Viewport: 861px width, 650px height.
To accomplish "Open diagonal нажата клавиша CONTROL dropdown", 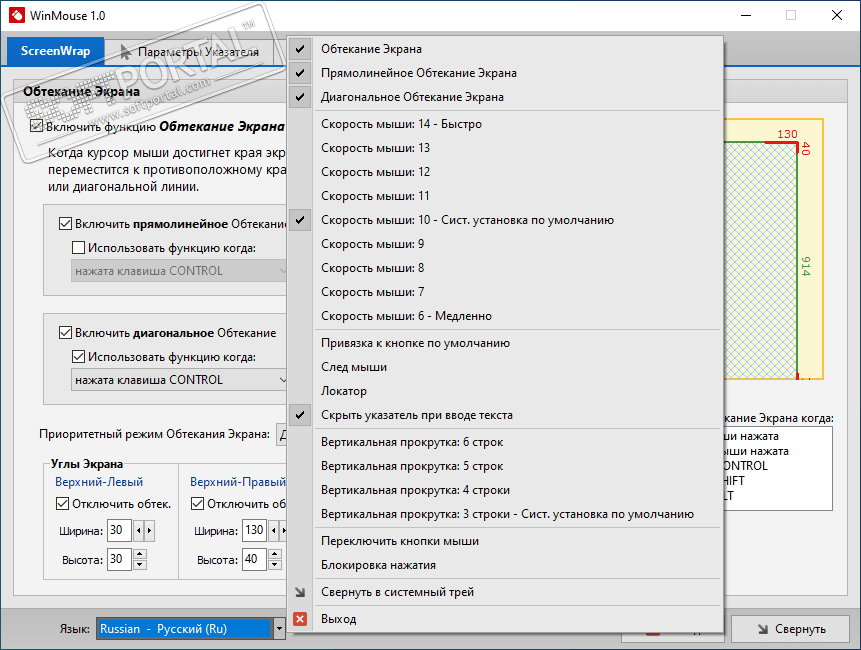I will tap(179, 380).
